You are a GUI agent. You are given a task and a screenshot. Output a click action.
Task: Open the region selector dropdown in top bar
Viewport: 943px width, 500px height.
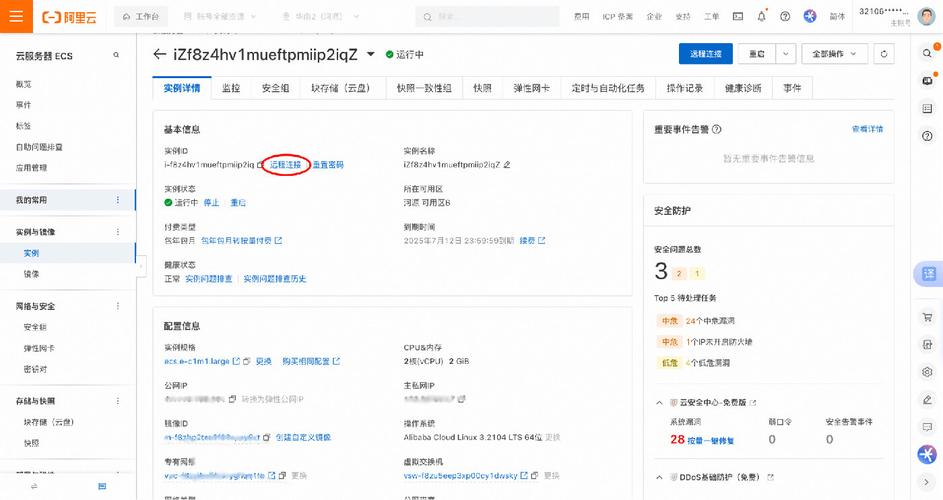pos(320,17)
